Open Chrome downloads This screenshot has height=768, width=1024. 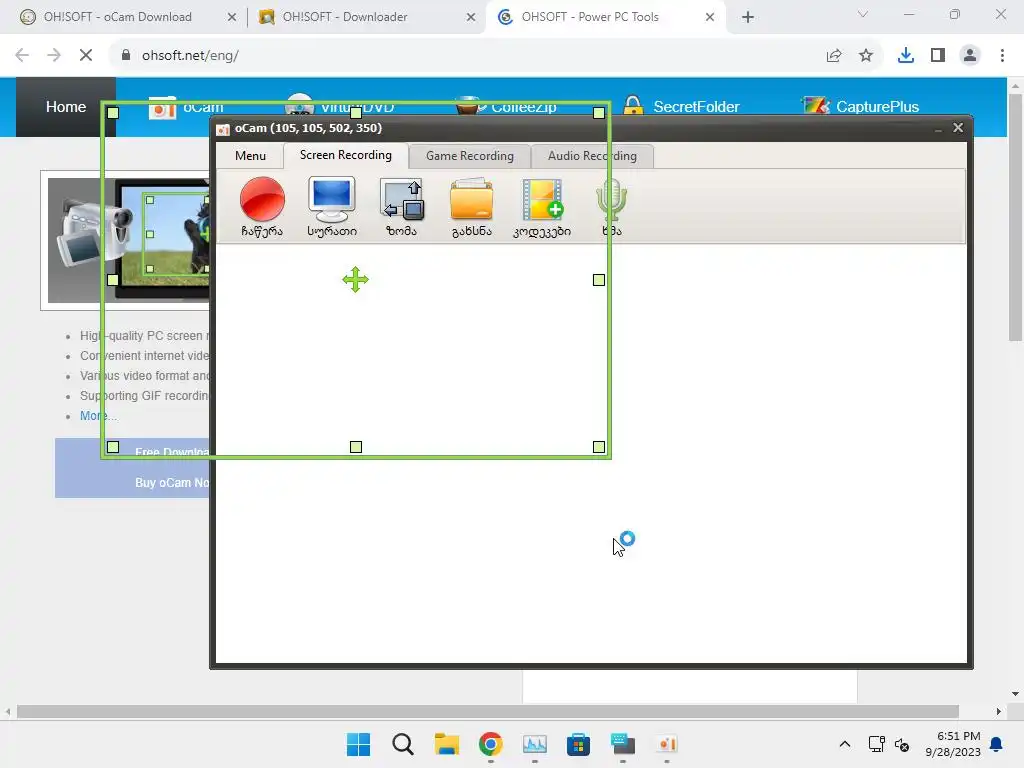click(906, 56)
